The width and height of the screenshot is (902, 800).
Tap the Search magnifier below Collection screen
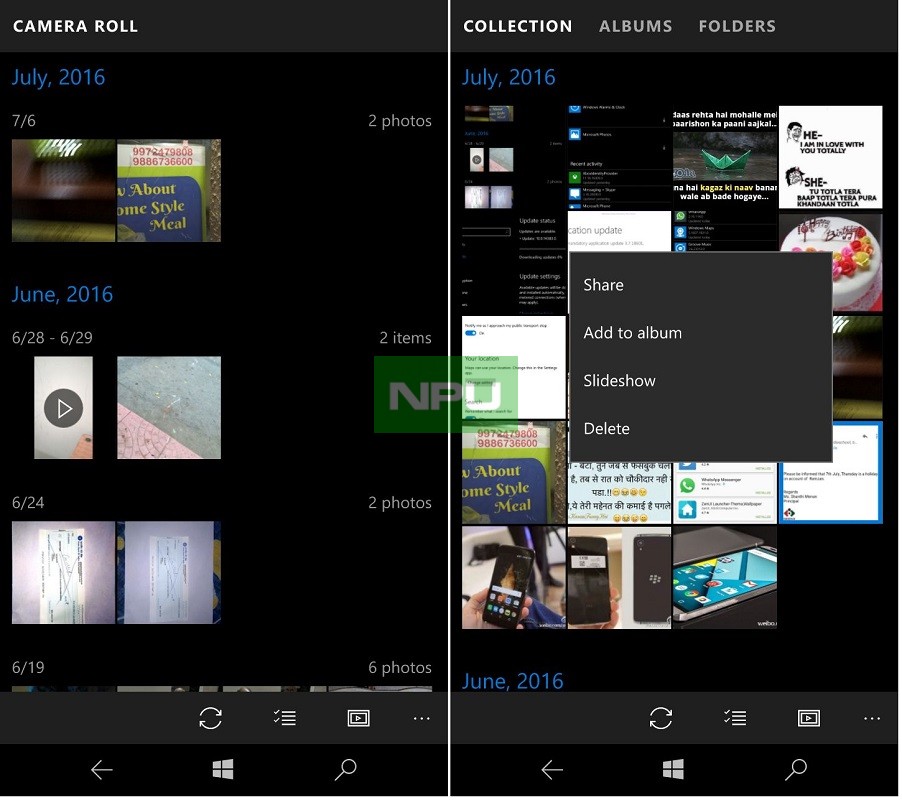click(797, 772)
